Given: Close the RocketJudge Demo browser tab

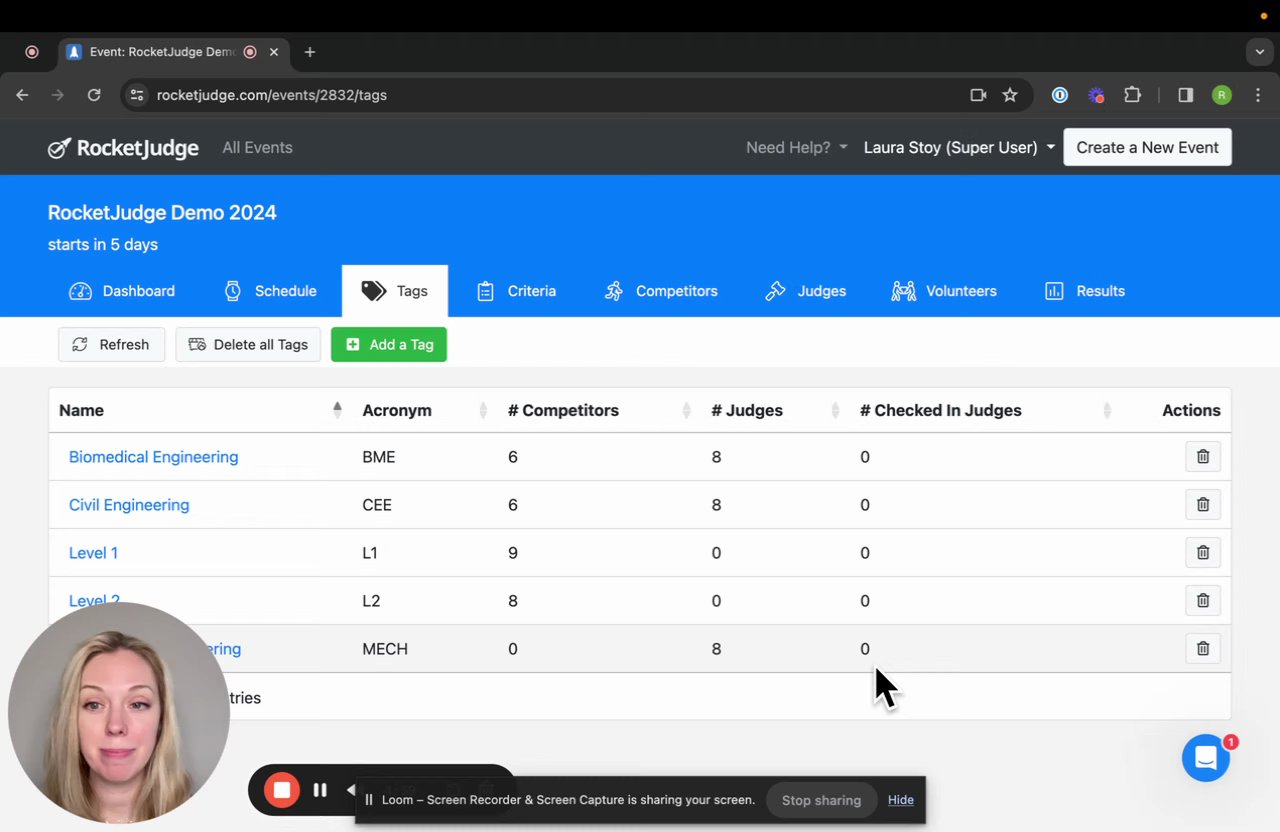Looking at the screenshot, I should pyautogui.click(x=274, y=52).
